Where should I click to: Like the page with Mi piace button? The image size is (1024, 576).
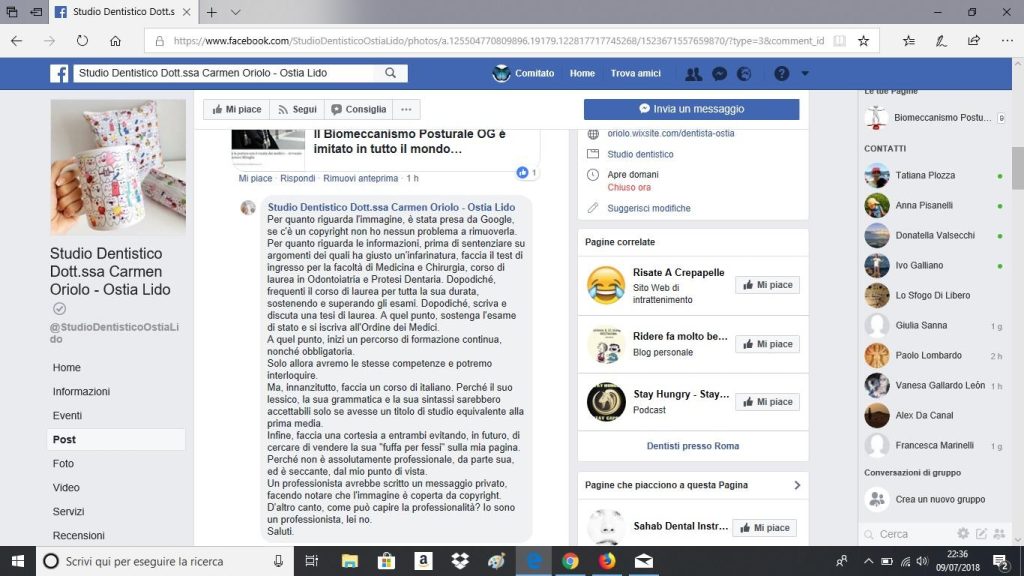[236, 109]
